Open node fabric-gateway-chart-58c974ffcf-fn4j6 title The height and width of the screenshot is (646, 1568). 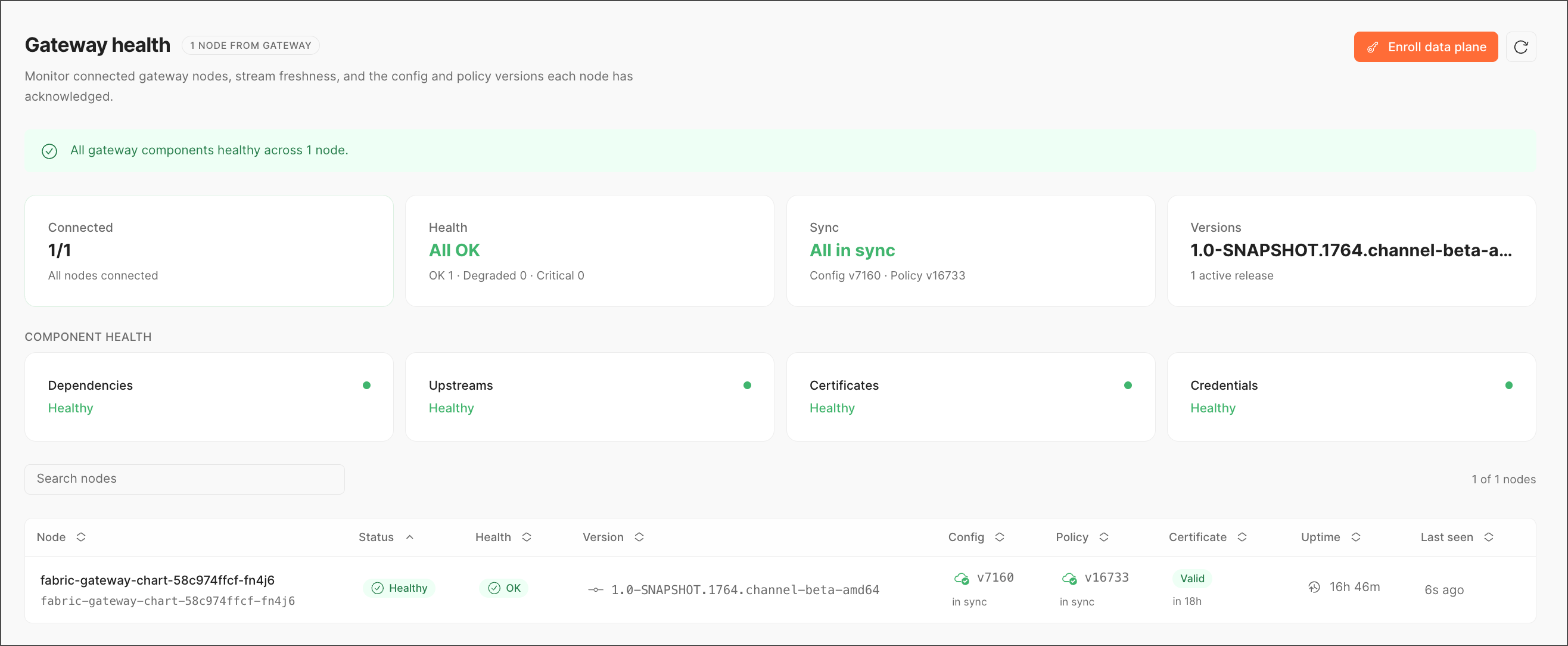point(157,580)
